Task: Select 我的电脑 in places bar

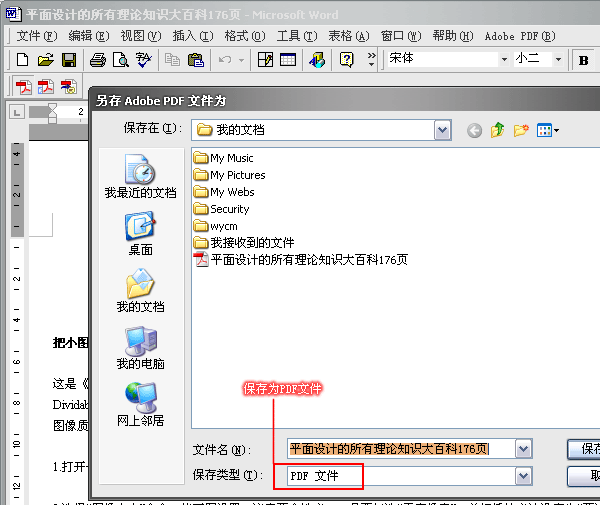Action: click(140, 348)
